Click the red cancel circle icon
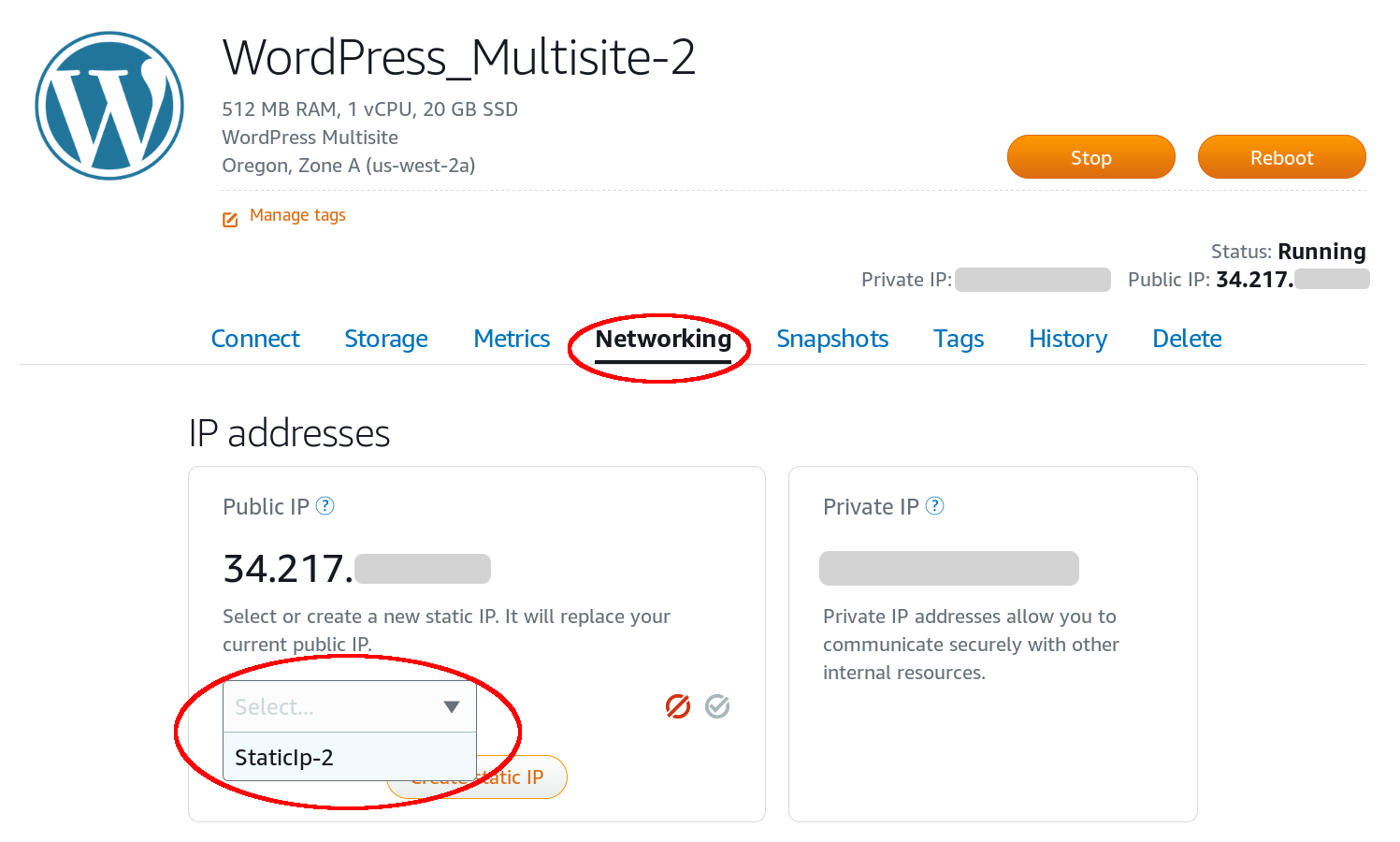This screenshot has height=842, width=1400. (678, 706)
